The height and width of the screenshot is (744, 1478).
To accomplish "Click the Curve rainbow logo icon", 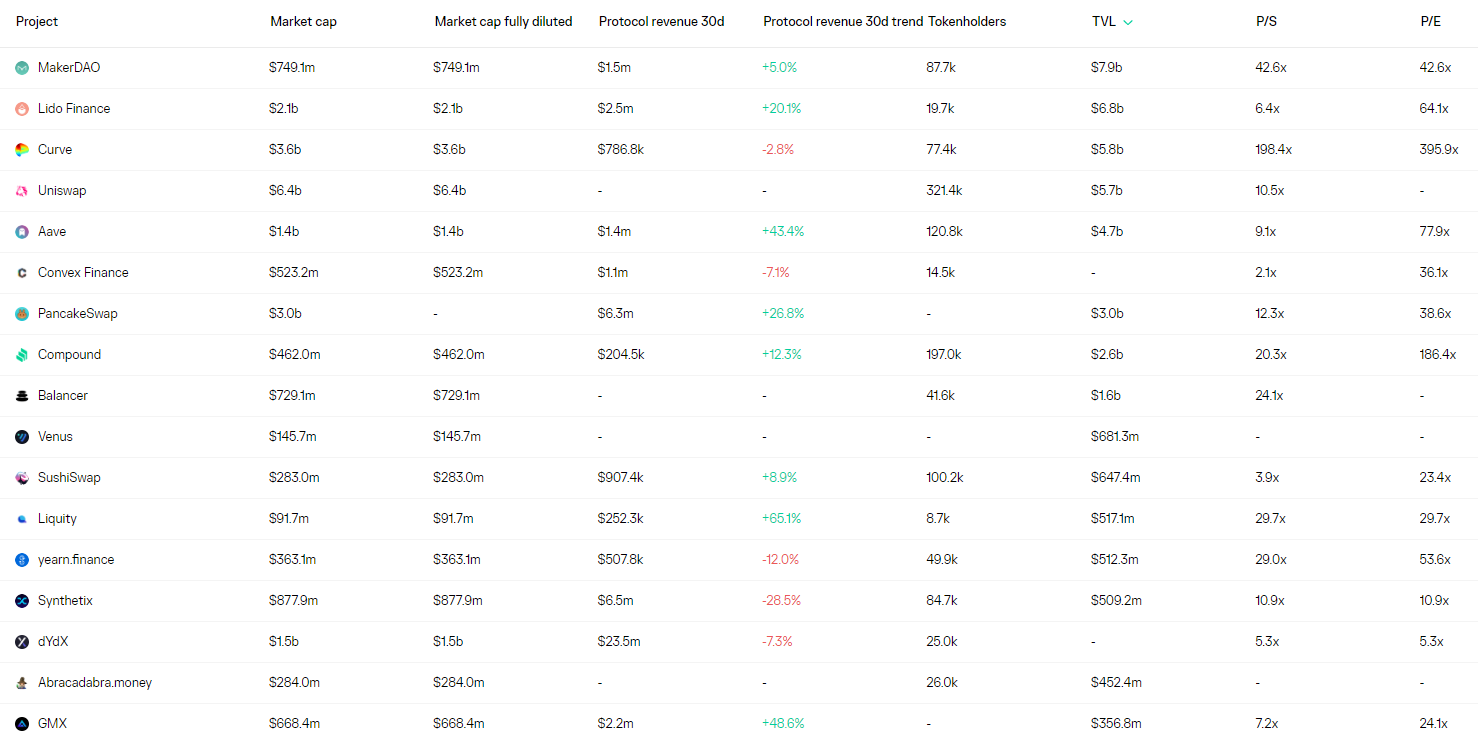I will coord(22,150).
